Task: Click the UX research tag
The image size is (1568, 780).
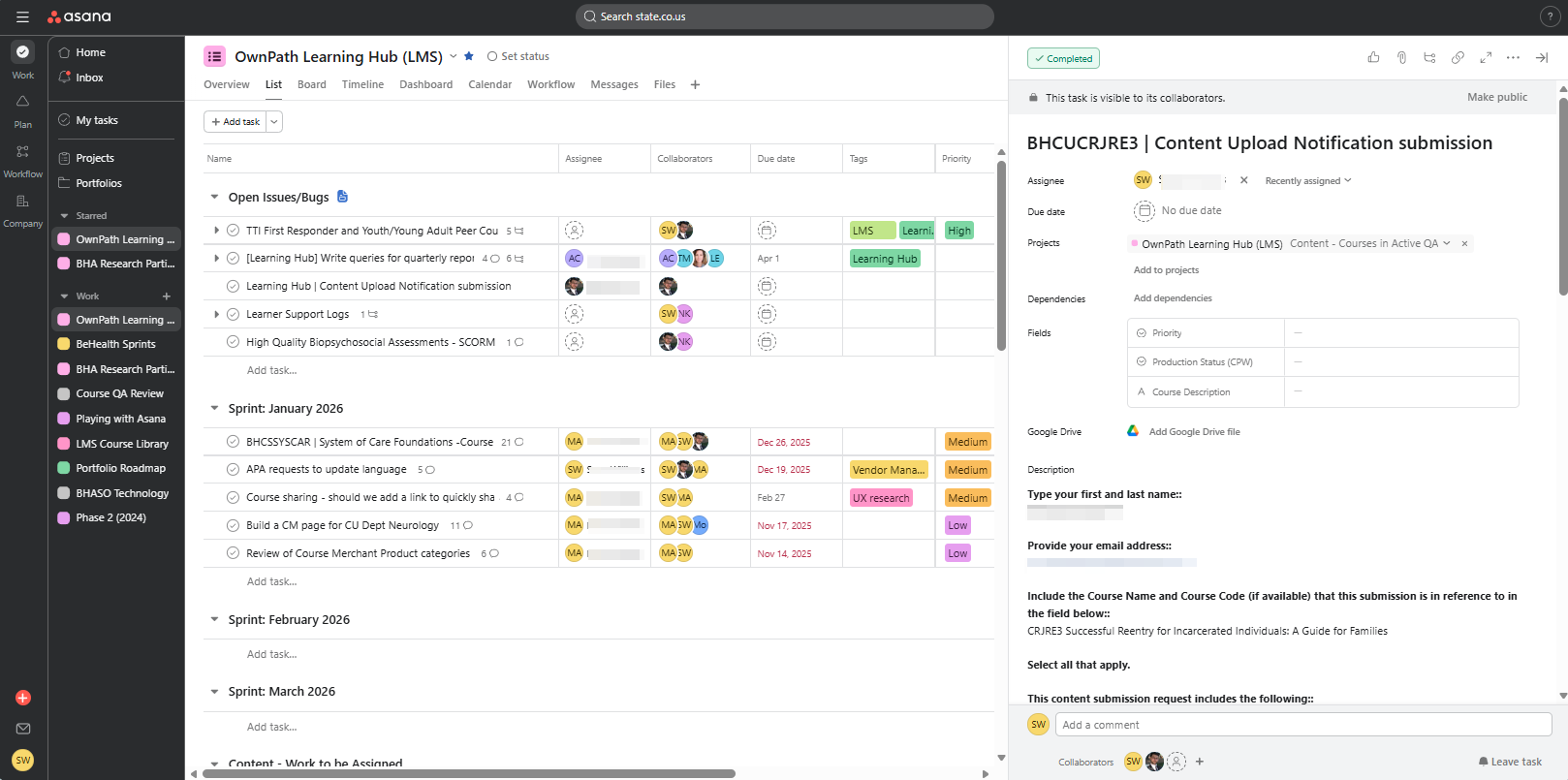Action: click(881, 498)
